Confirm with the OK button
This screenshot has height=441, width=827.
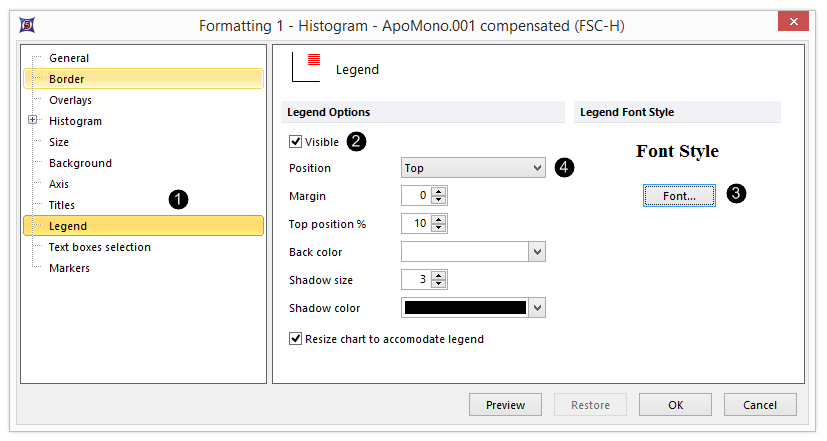[x=675, y=405]
